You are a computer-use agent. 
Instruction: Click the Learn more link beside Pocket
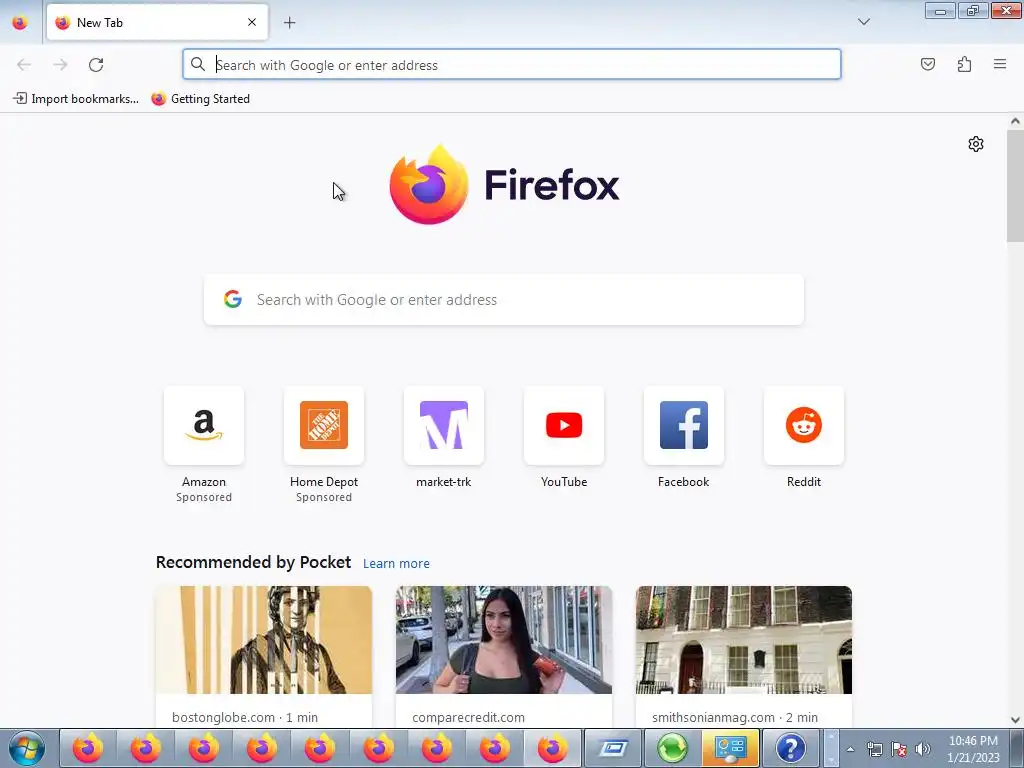(x=396, y=564)
